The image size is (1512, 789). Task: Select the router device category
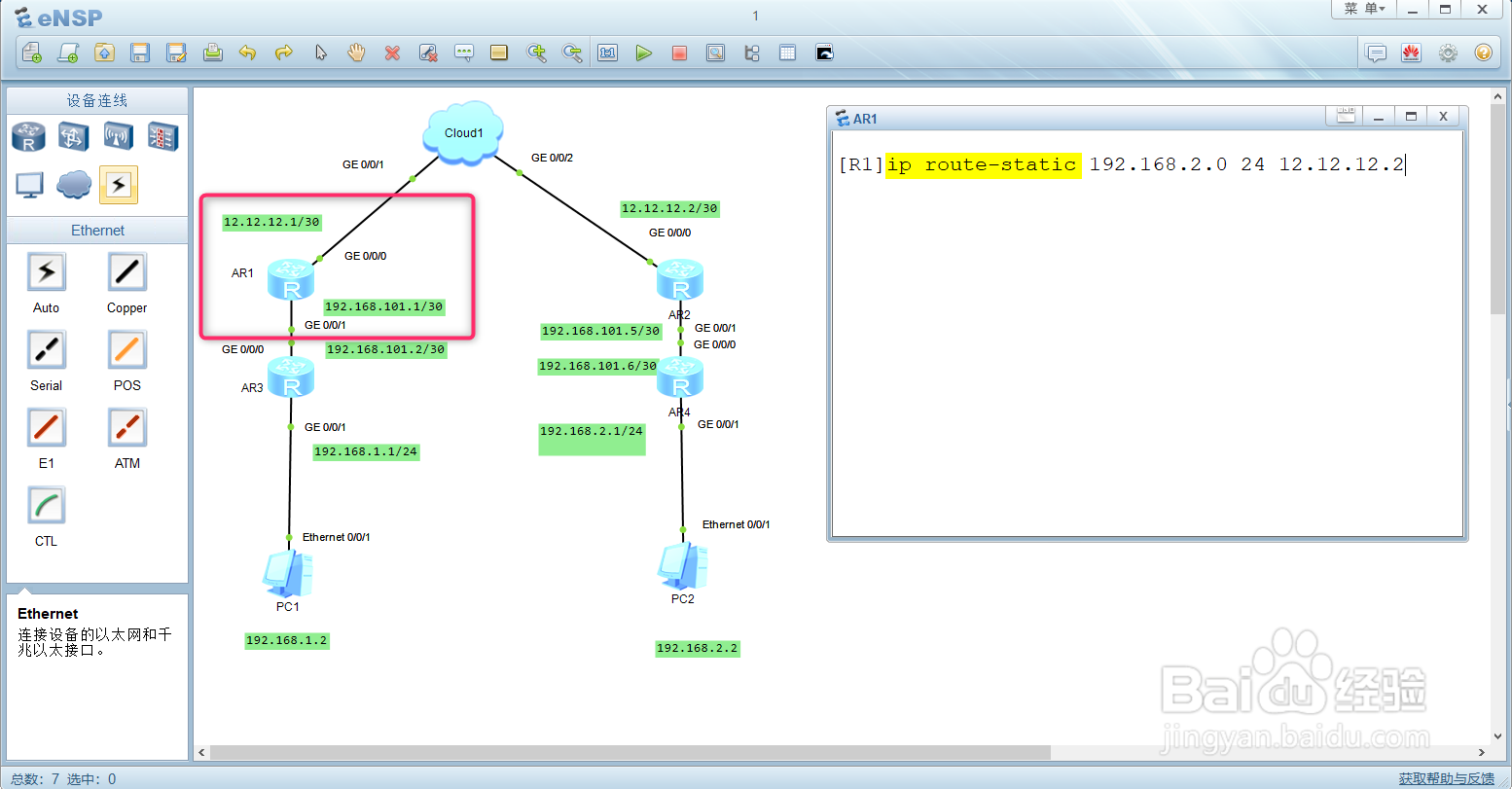click(x=29, y=136)
